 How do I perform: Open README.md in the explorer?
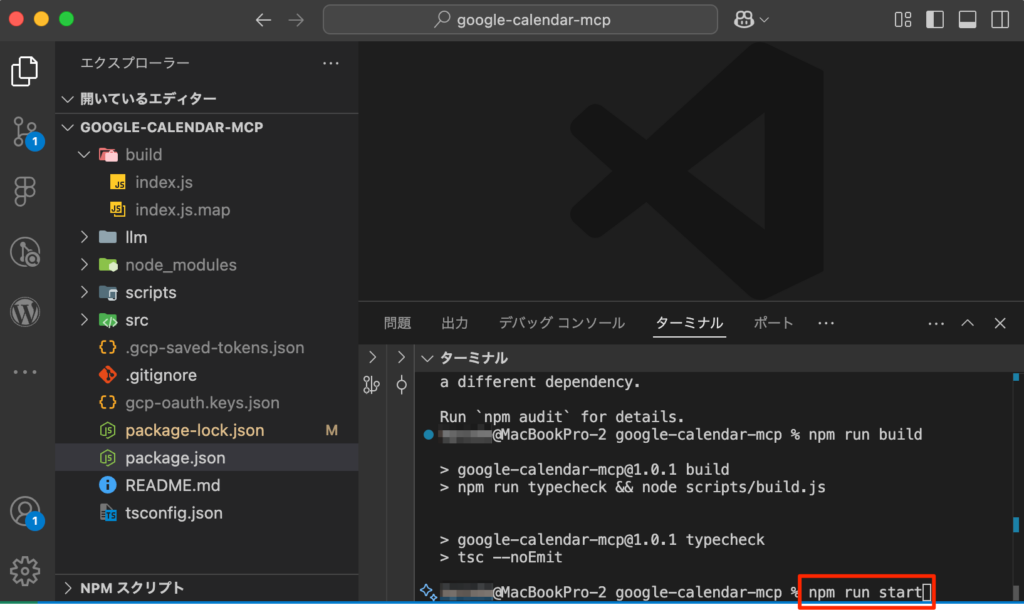172,485
